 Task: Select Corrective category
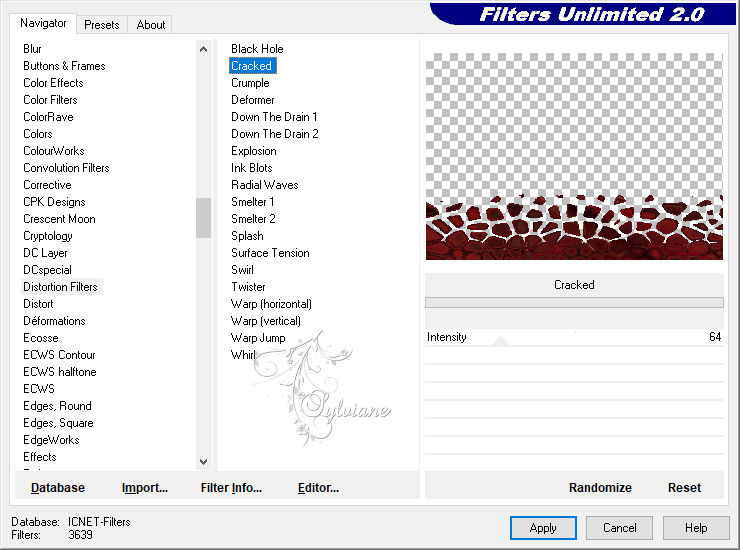(x=47, y=185)
